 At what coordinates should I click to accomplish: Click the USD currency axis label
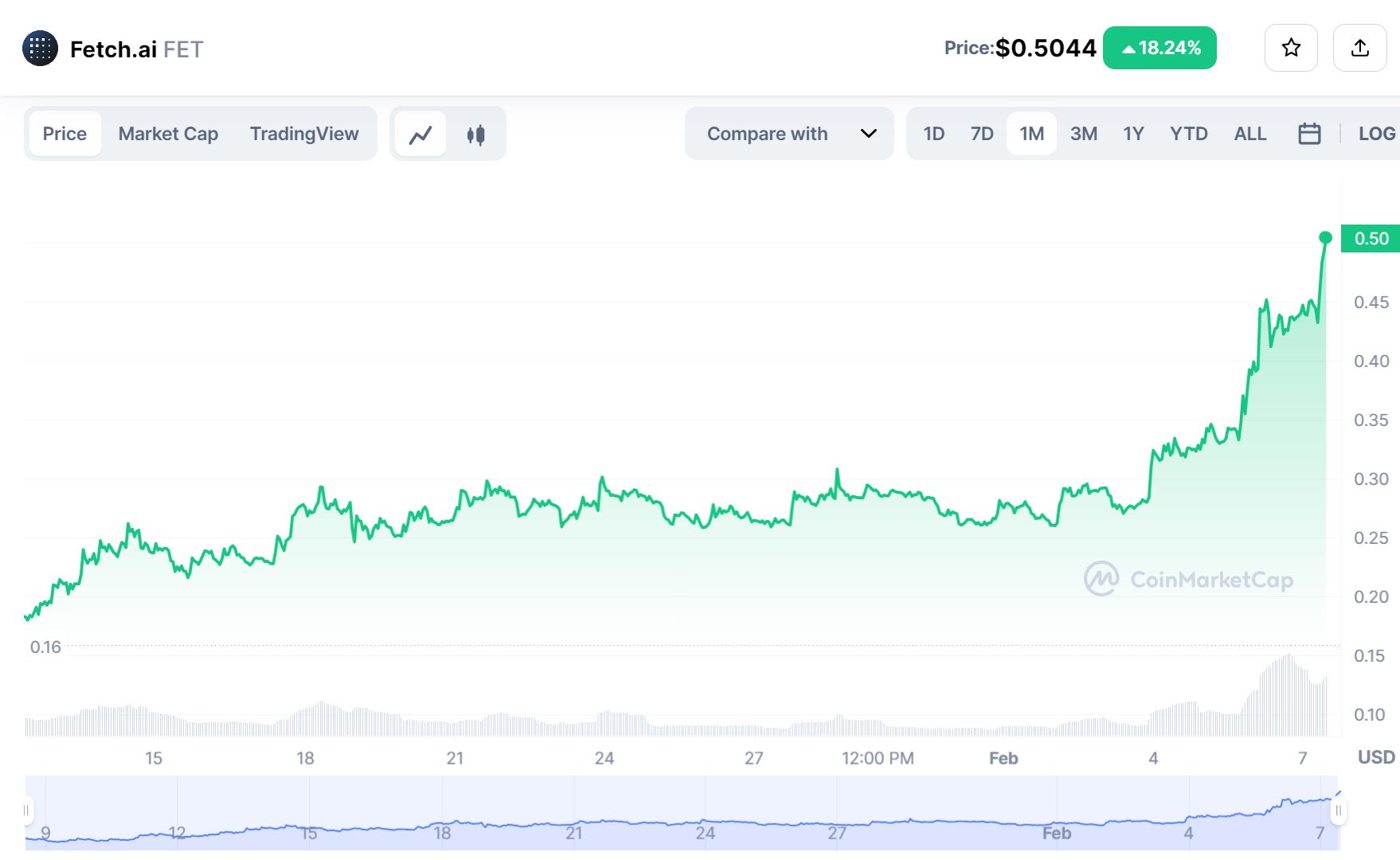[x=1376, y=757]
